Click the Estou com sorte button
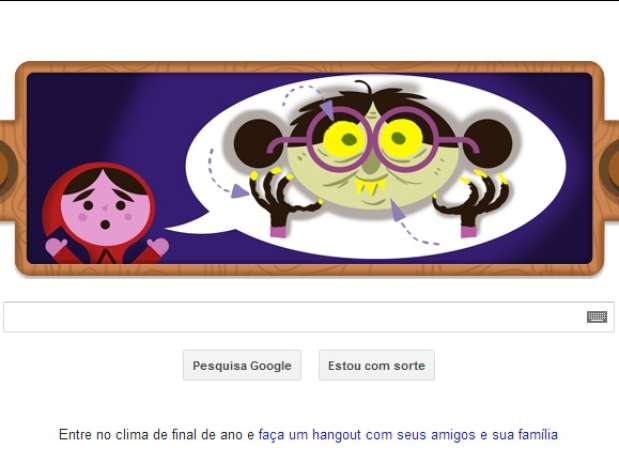Viewport: 619px width, 464px height. (x=377, y=365)
